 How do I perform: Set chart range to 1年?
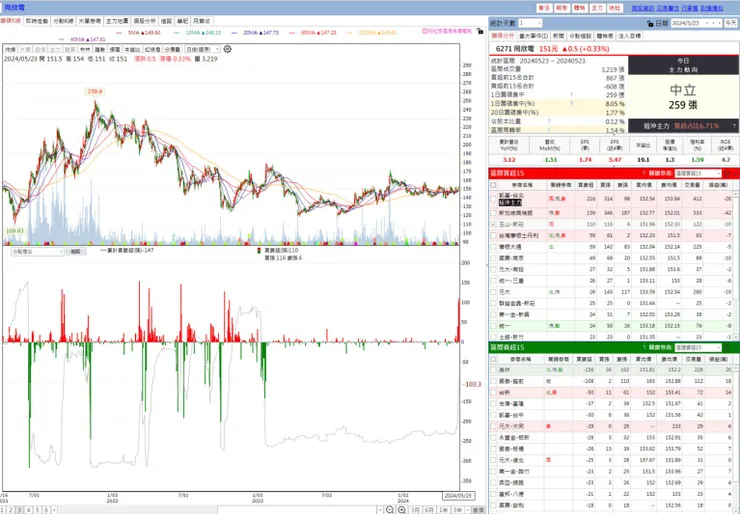(443, 510)
